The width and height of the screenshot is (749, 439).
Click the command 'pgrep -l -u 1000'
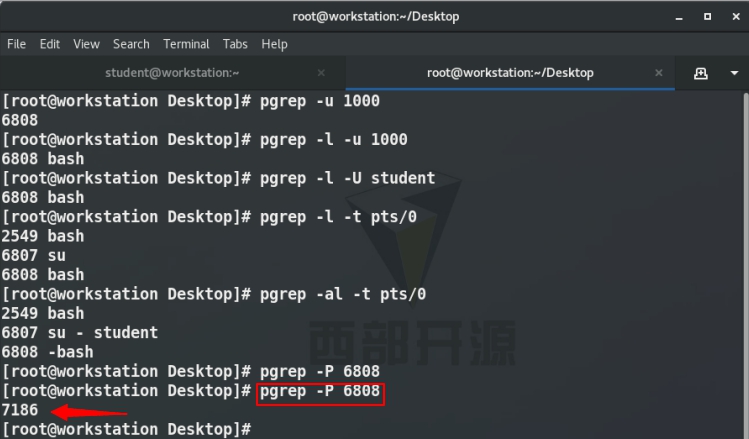pos(333,139)
